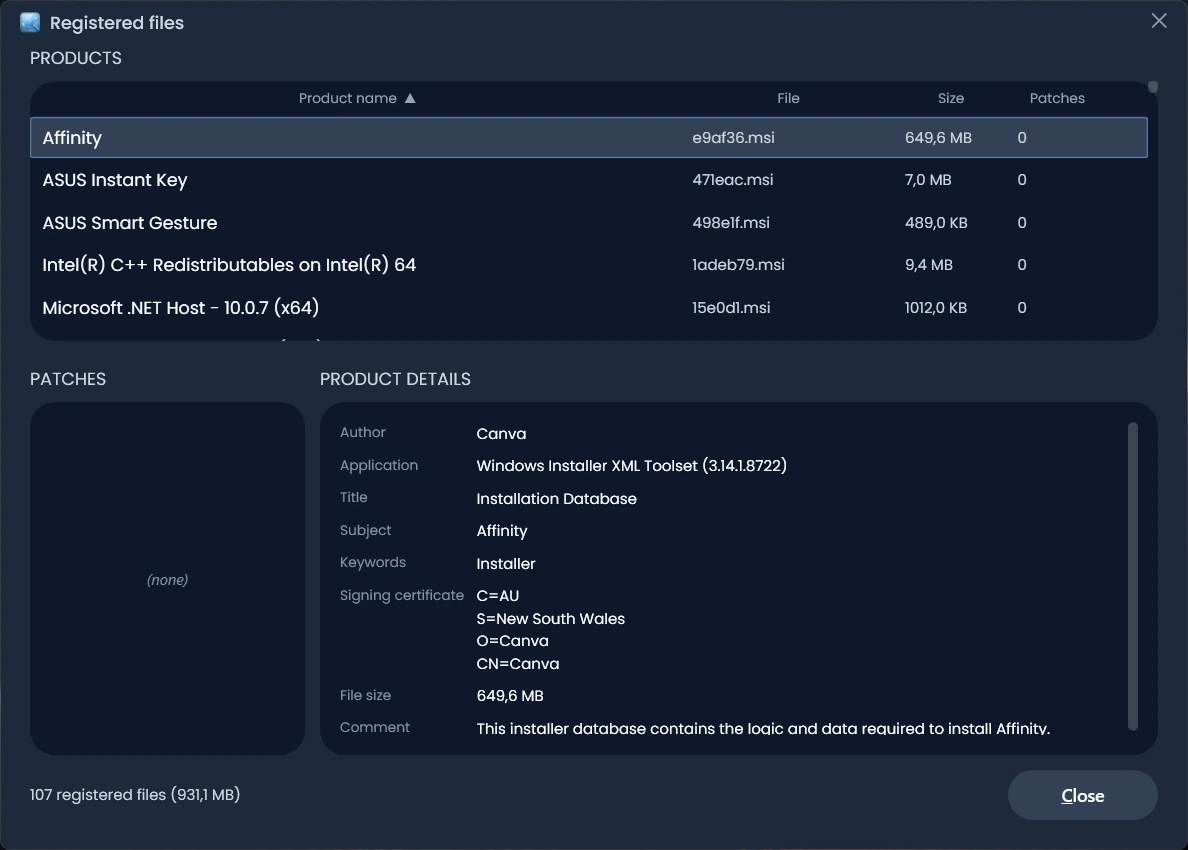Click the C=AU certificate line
This screenshot has width=1188, height=850.
point(498,596)
